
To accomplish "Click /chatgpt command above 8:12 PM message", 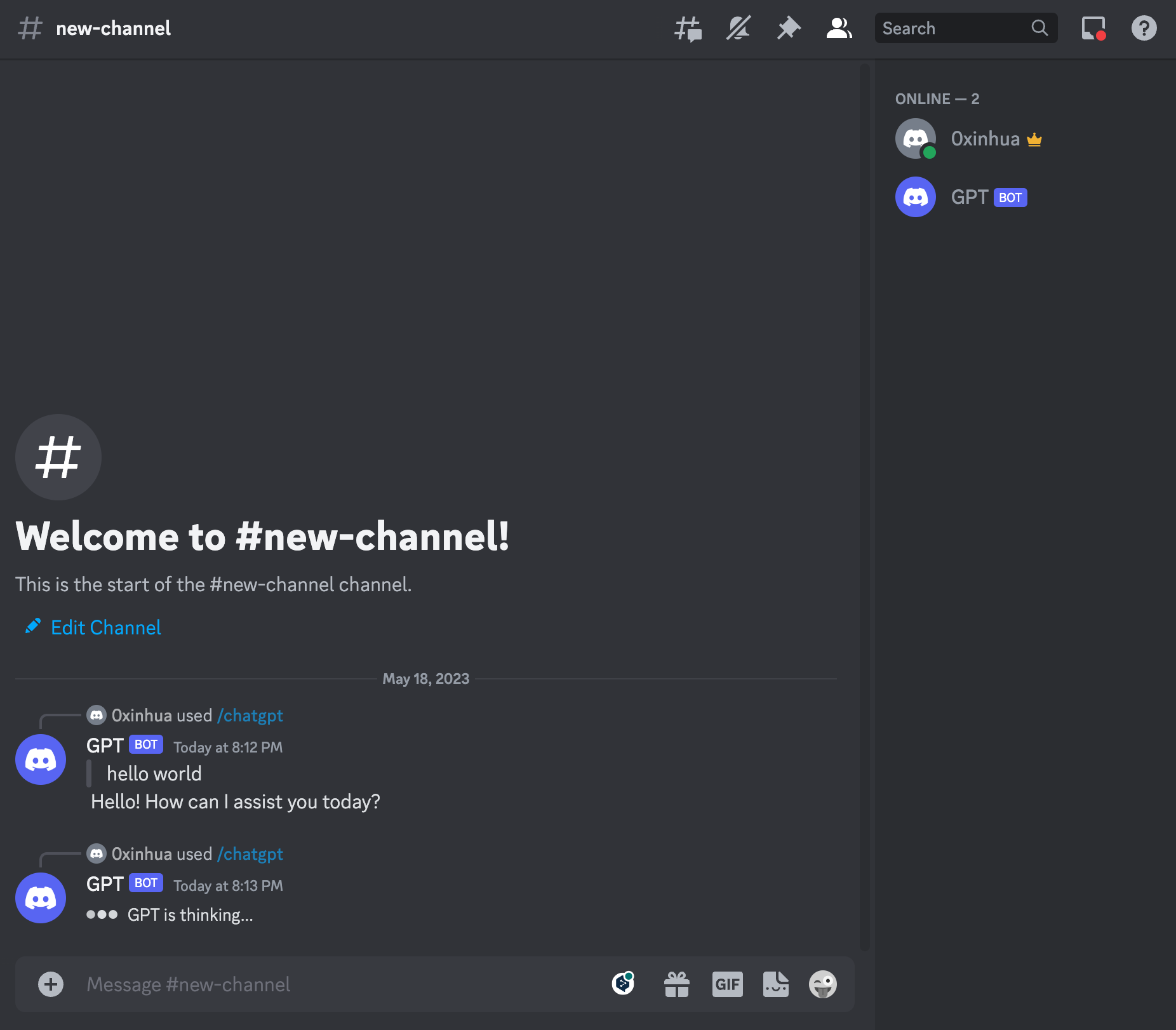I will 250,716.
